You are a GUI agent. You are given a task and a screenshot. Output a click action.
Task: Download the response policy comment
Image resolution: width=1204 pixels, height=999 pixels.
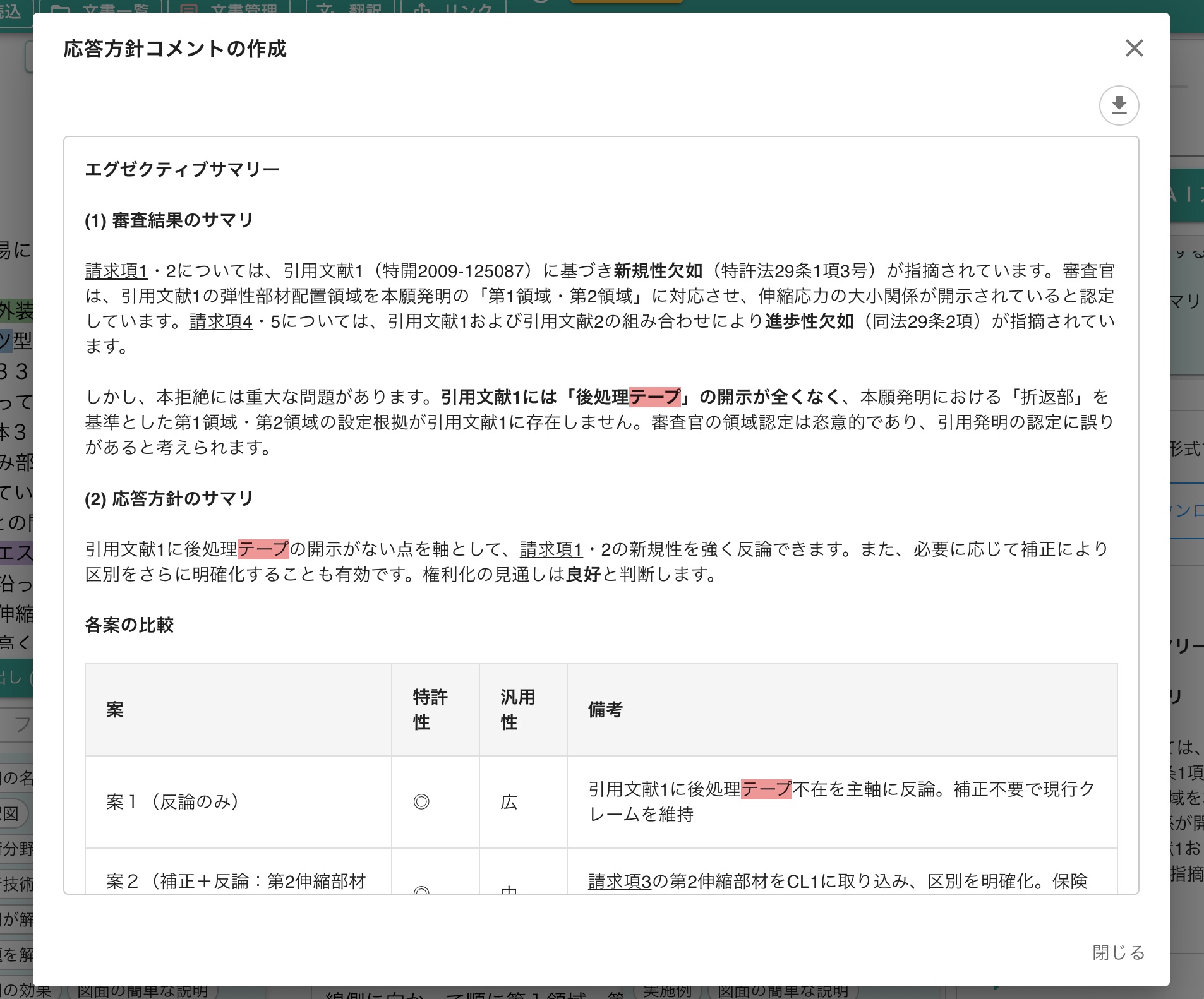coord(1119,105)
